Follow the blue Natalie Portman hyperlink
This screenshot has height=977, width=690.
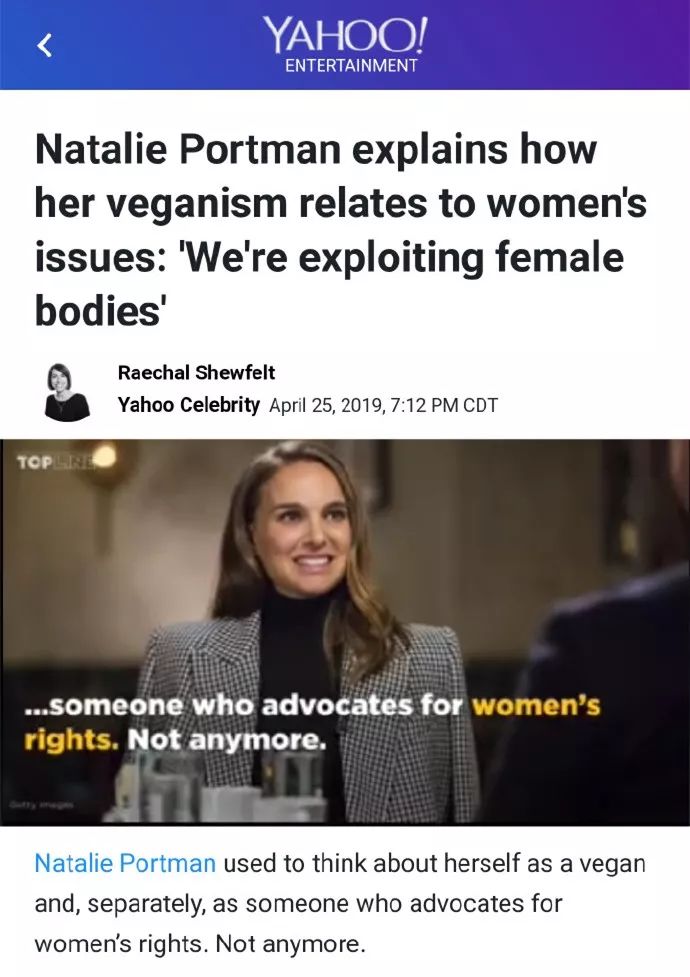[125, 863]
